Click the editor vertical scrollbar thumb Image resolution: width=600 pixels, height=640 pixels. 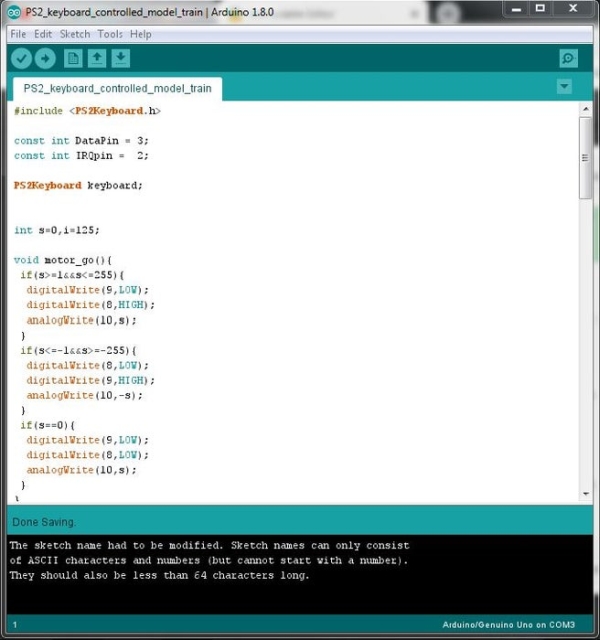(x=586, y=158)
